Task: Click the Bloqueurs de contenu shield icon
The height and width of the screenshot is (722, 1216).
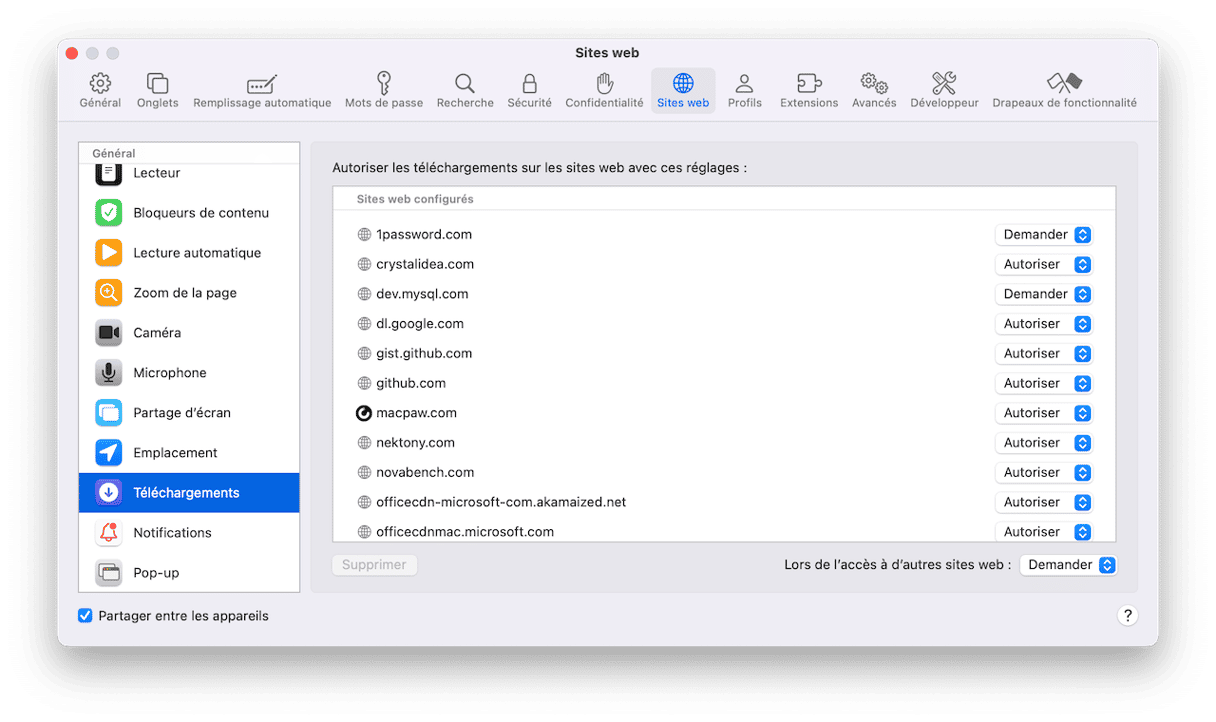Action: pyautogui.click(x=109, y=213)
